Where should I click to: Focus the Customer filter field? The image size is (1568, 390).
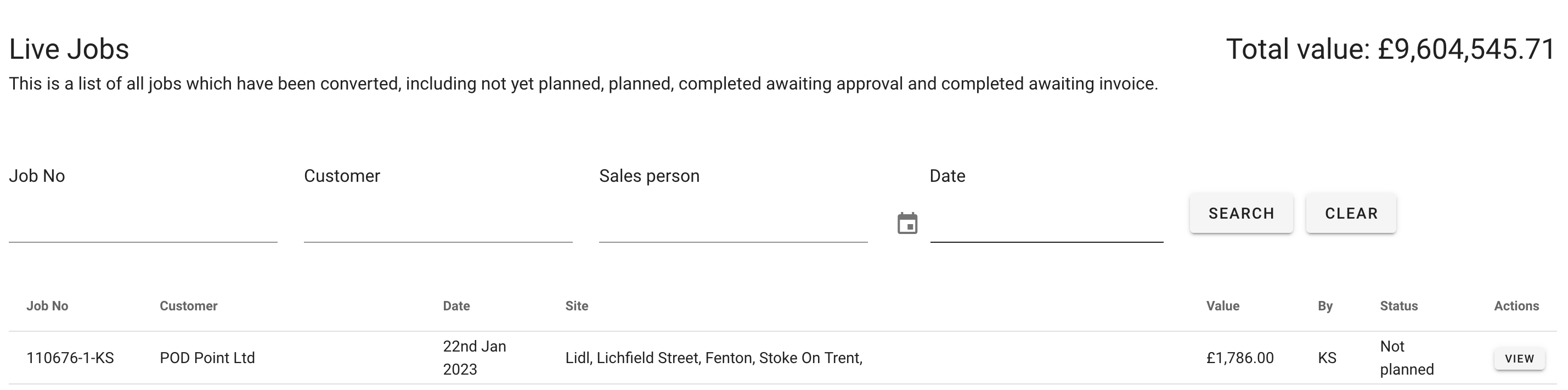(438, 224)
